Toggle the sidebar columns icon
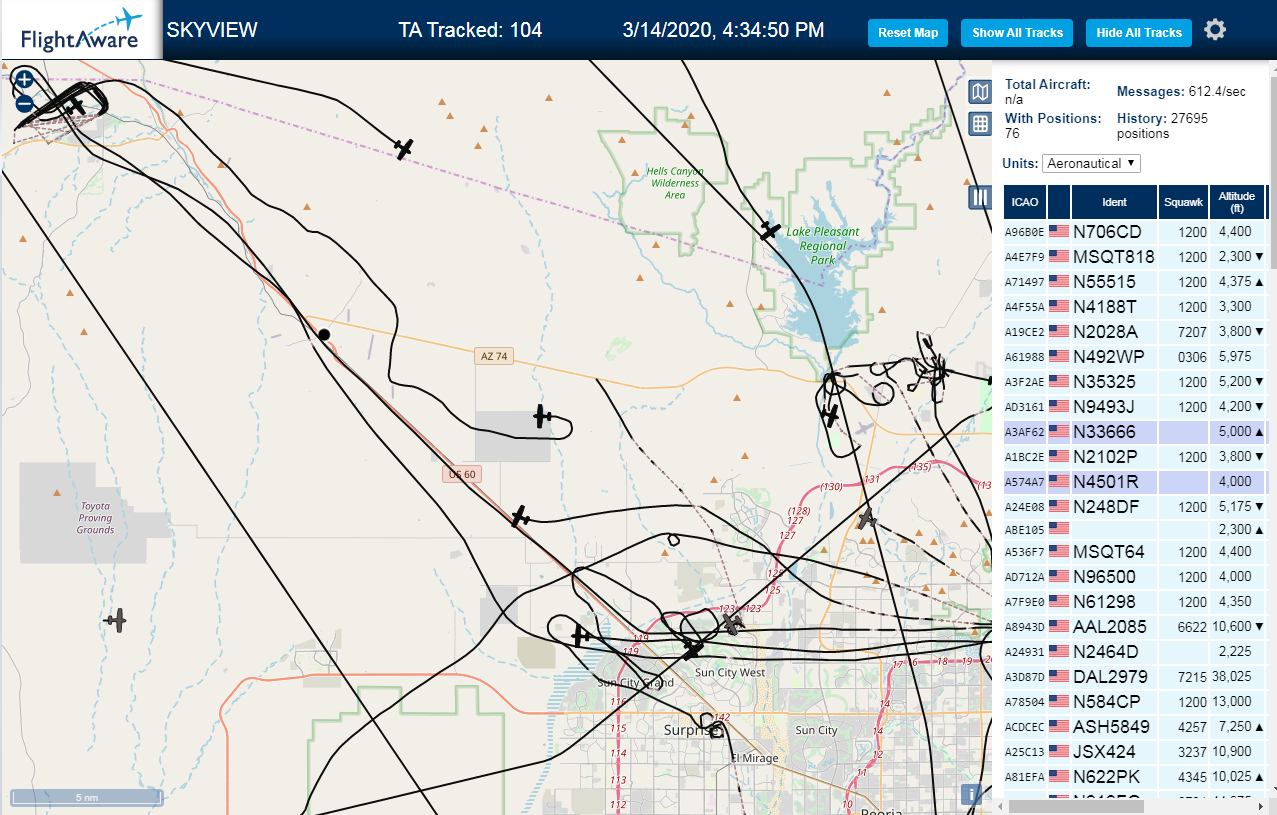Viewport: 1277px width, 815px height. point(981,197)
